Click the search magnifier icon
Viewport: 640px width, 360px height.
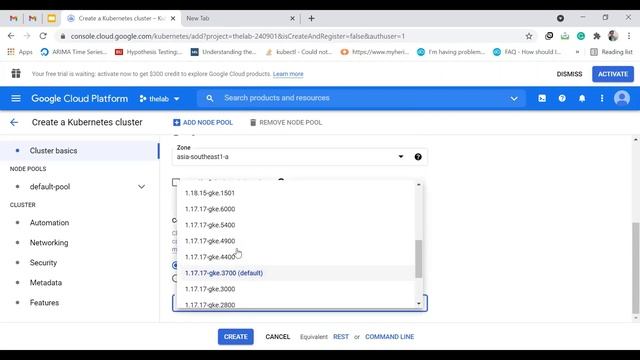[x=210, y=98]
